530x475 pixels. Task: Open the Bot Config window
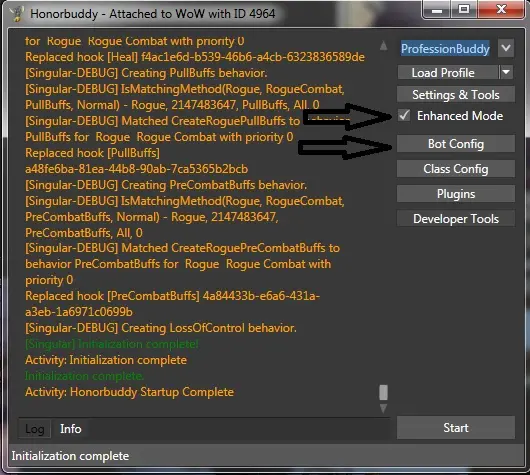click(456, 144)
